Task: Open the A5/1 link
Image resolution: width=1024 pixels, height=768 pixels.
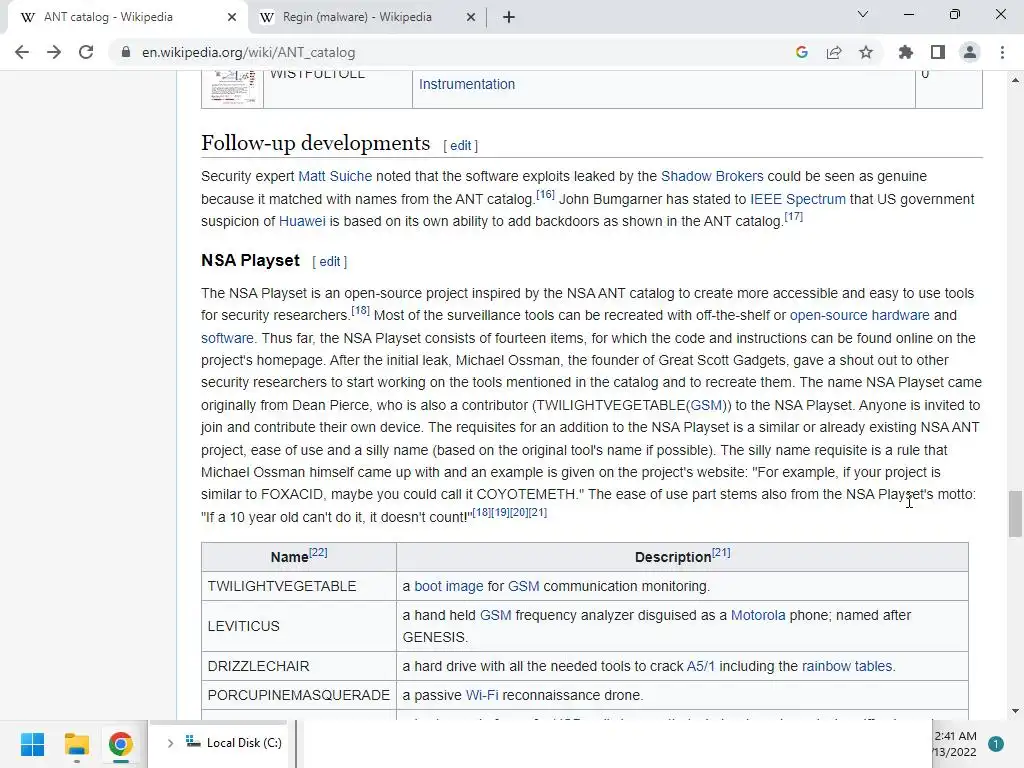Action: pyautogui.click(x=701, y=666)
